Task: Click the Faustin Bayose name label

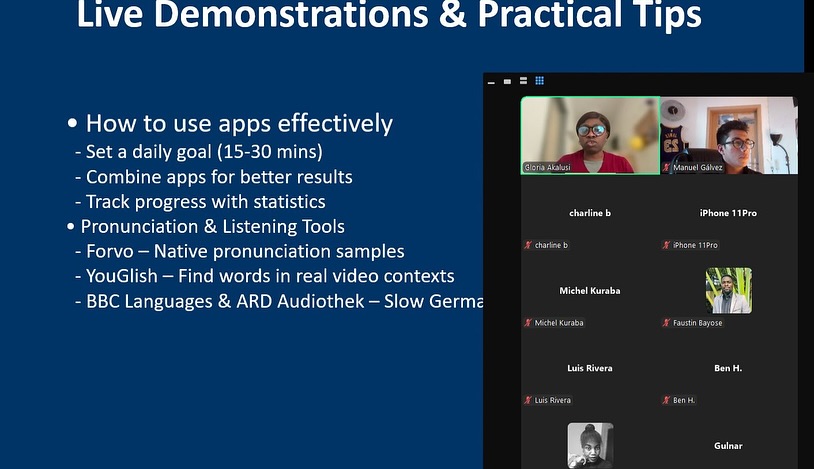Action: coord(698,323)
